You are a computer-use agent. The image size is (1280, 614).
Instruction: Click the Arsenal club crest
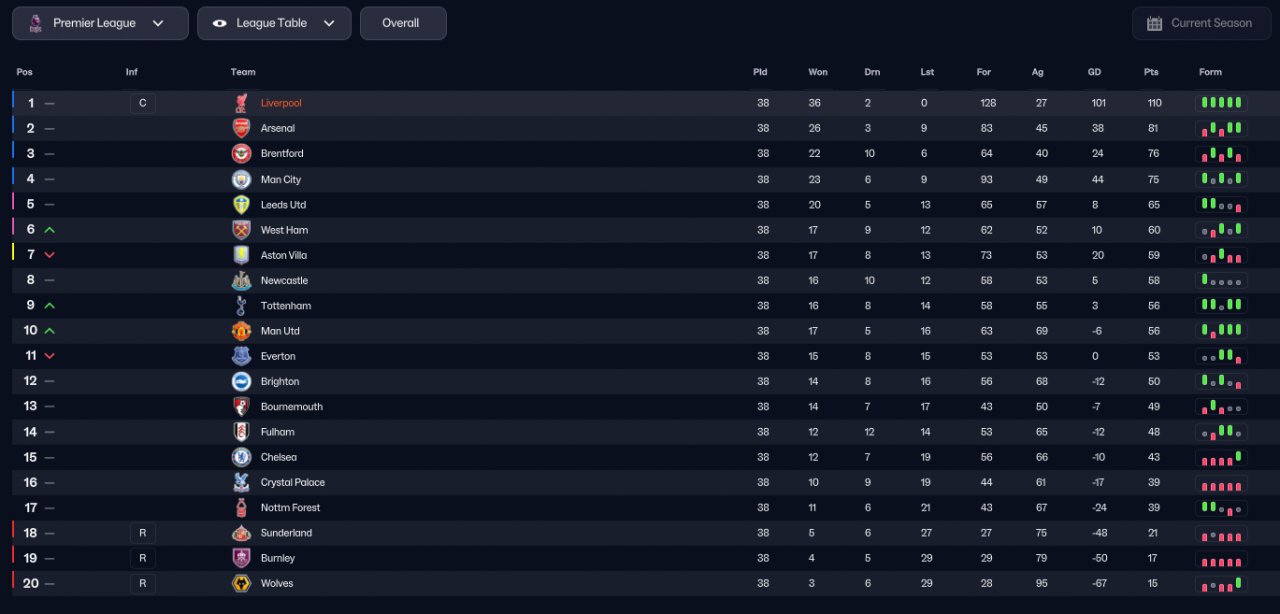[x=241, y=128]
